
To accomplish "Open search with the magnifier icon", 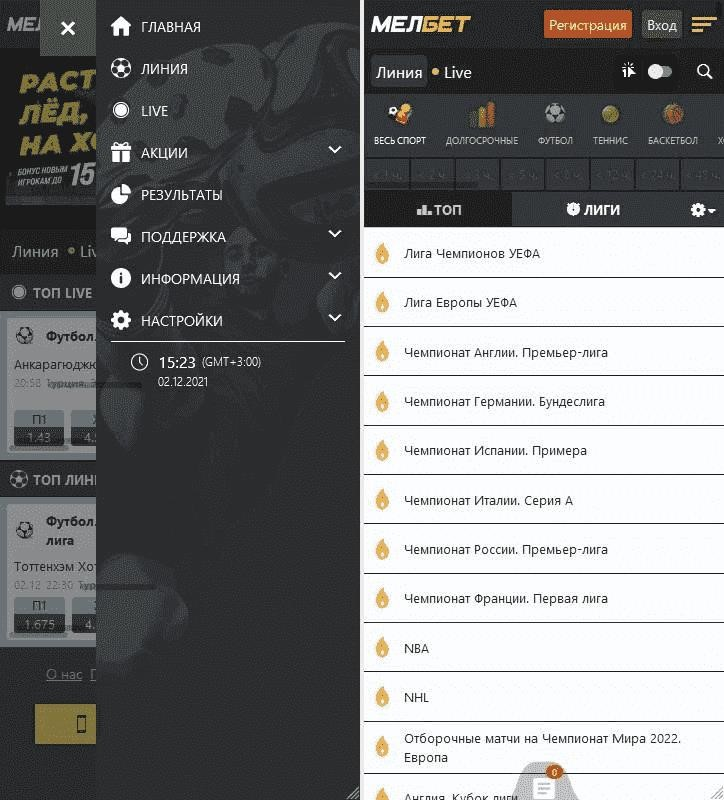I will [705, 72].
